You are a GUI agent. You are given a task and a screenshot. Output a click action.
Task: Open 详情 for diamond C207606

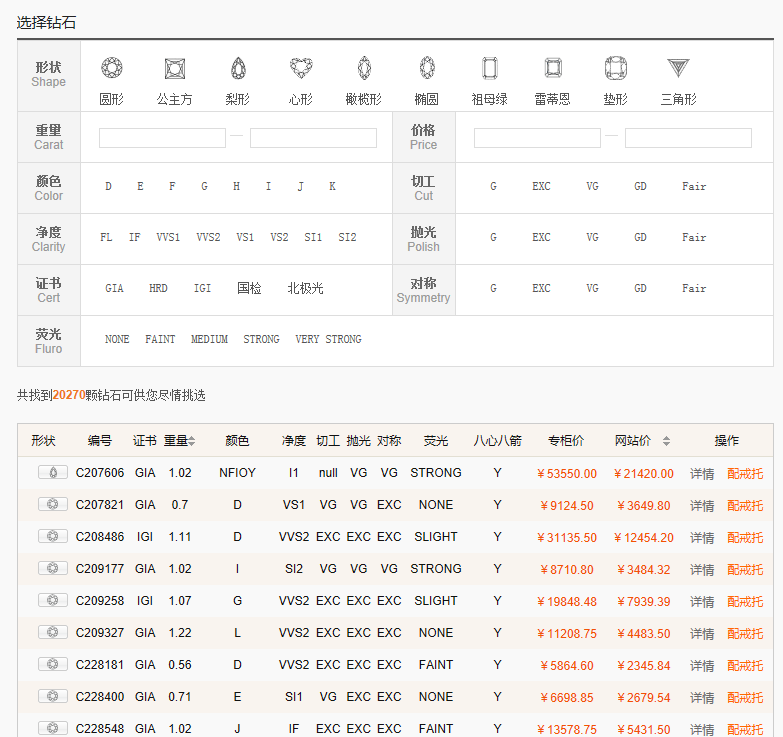702,474
